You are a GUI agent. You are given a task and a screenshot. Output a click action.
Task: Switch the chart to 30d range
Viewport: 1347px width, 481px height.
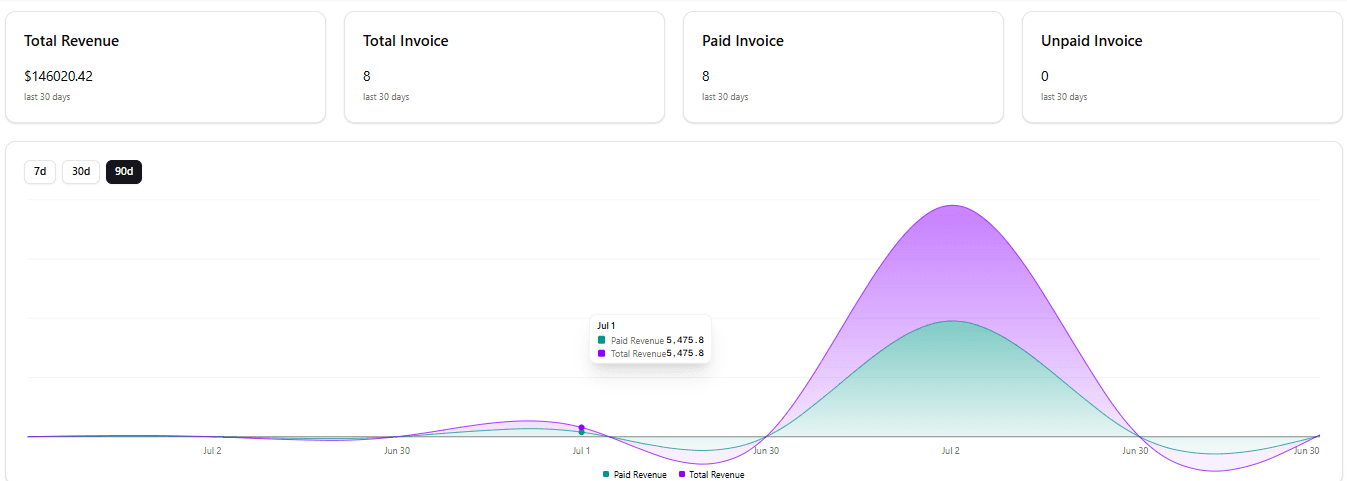click(81, 172)
